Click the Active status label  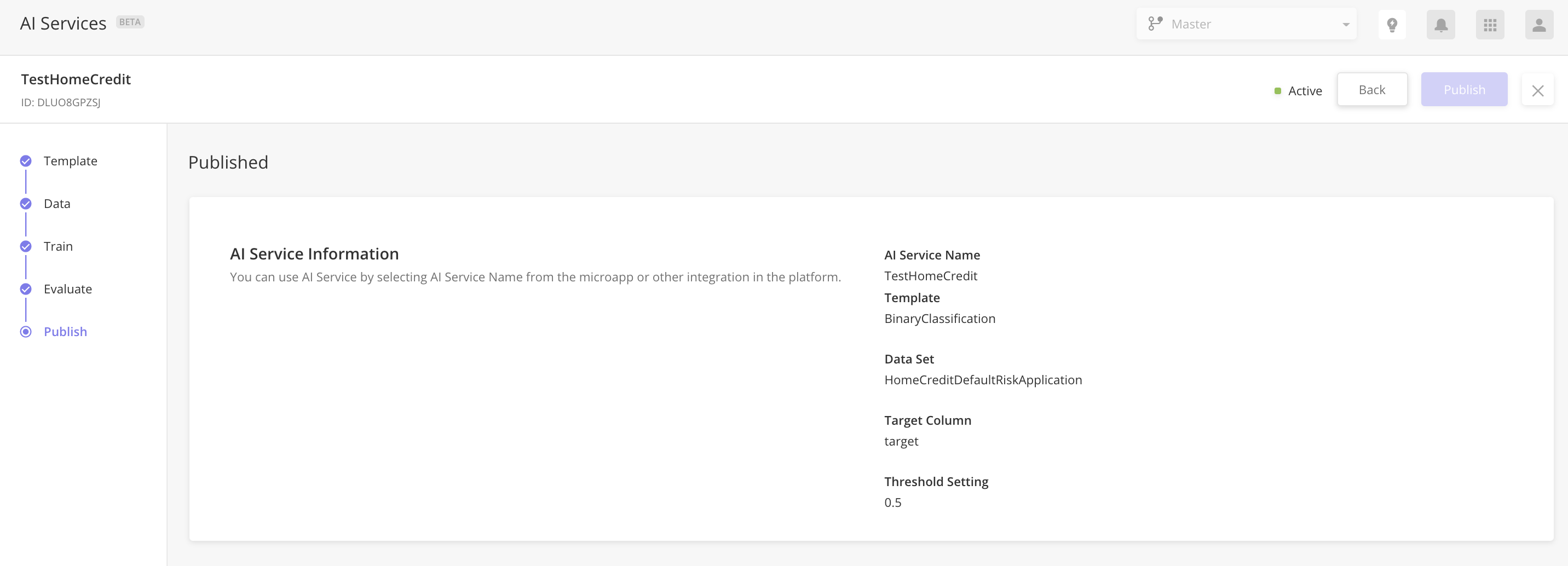(1305, 91)
